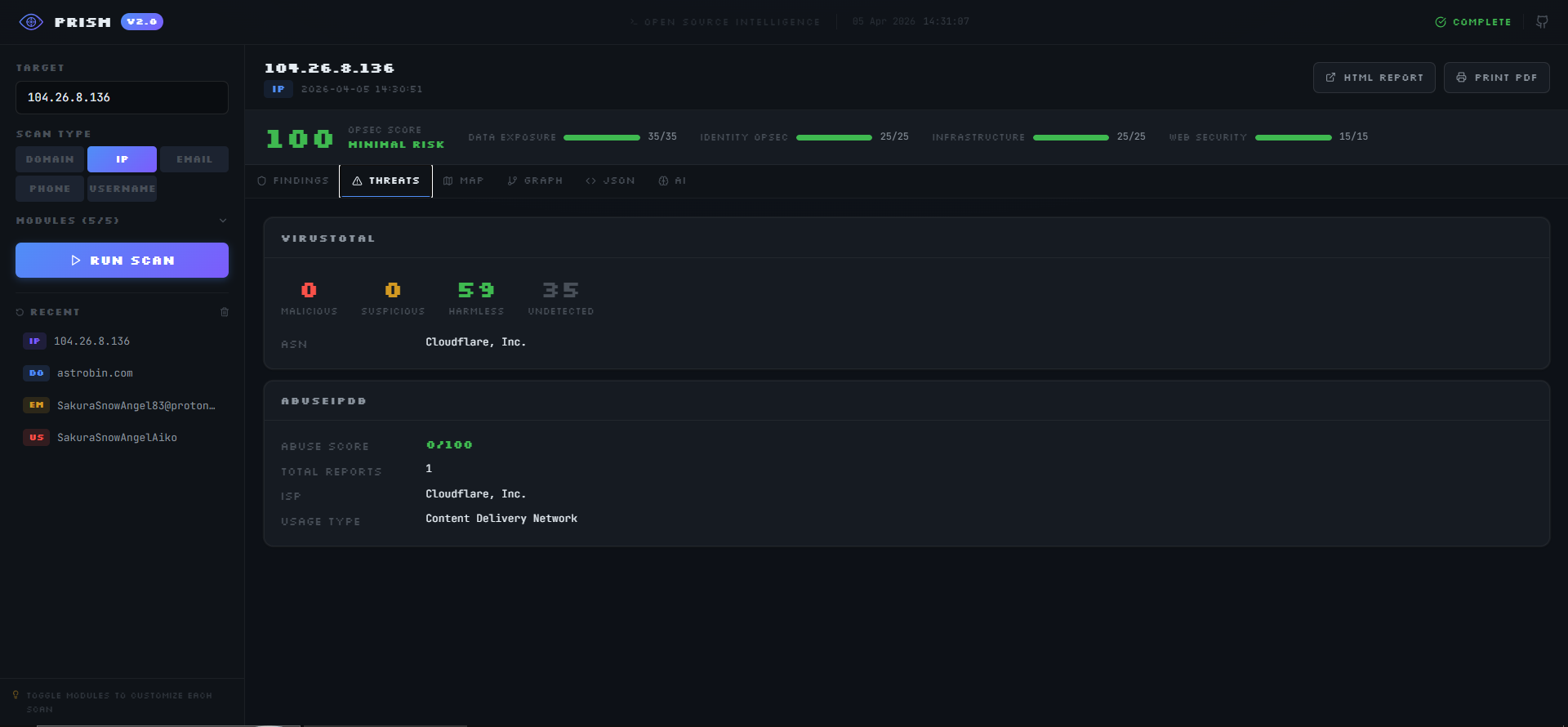1568x727 pixels.
Task: Select the Username scan type
Action: pos(122,189)
